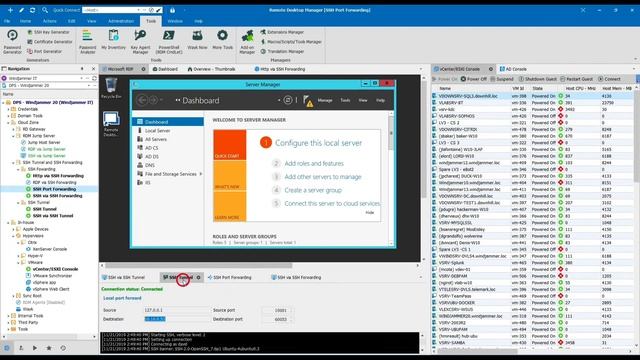Viewport: 640px width, 360px height.
Task: Open the Password Generator tool
Action: (12, 42)
